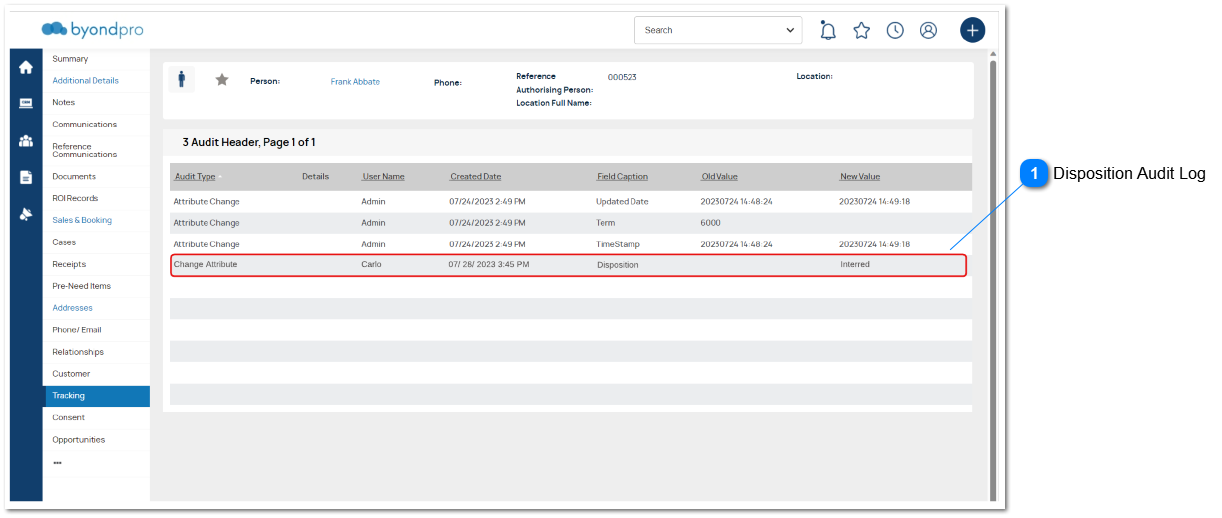The width and height of the screenshot is (1222, 518).
Task: Open the Home icon in left rail
Action: [x=26, y=67]
